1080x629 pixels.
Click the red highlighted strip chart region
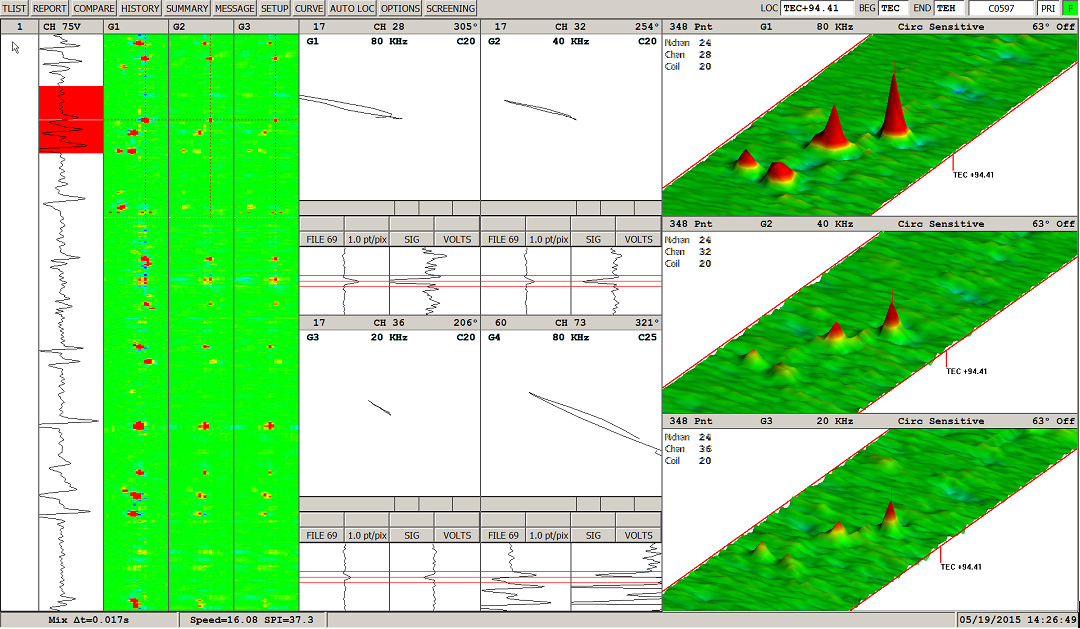[x=71, y=119]
